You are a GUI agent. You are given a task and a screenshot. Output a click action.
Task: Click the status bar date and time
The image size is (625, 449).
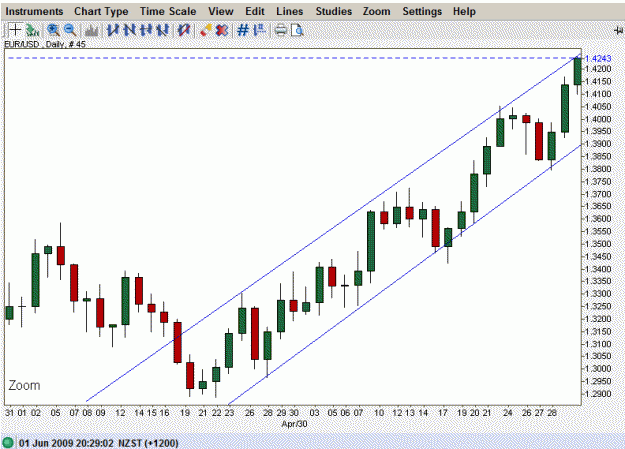[99, 443]
